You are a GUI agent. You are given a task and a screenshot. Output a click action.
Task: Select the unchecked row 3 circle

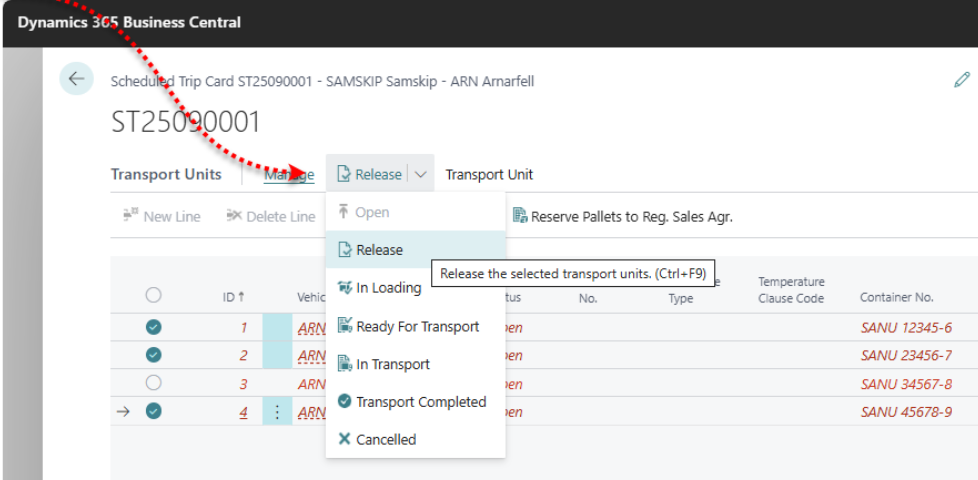pos(154,383)
